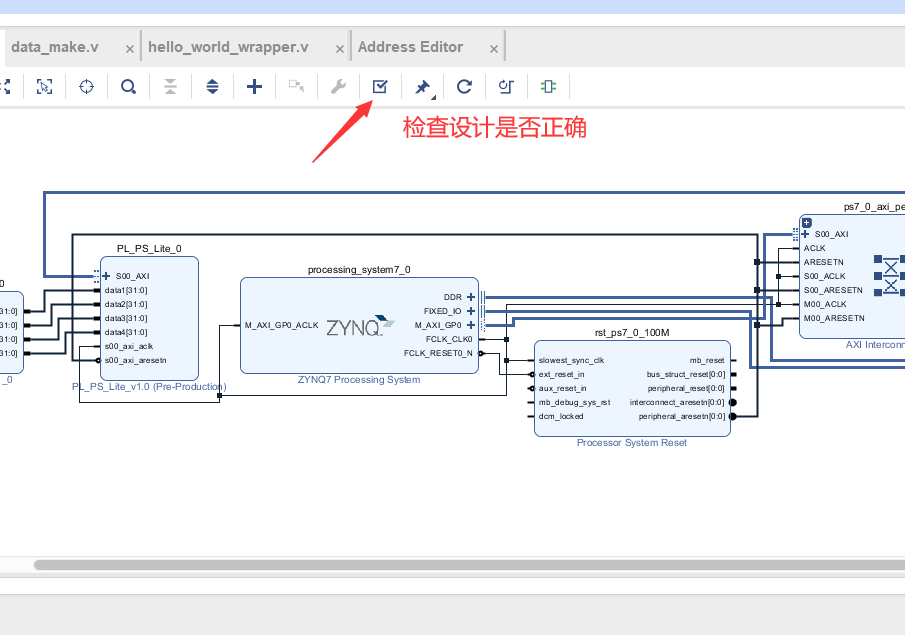905x643 pixels.
Task: Select the data1[31:0] port
Action: pyautogui.click(x=126, y=290)
